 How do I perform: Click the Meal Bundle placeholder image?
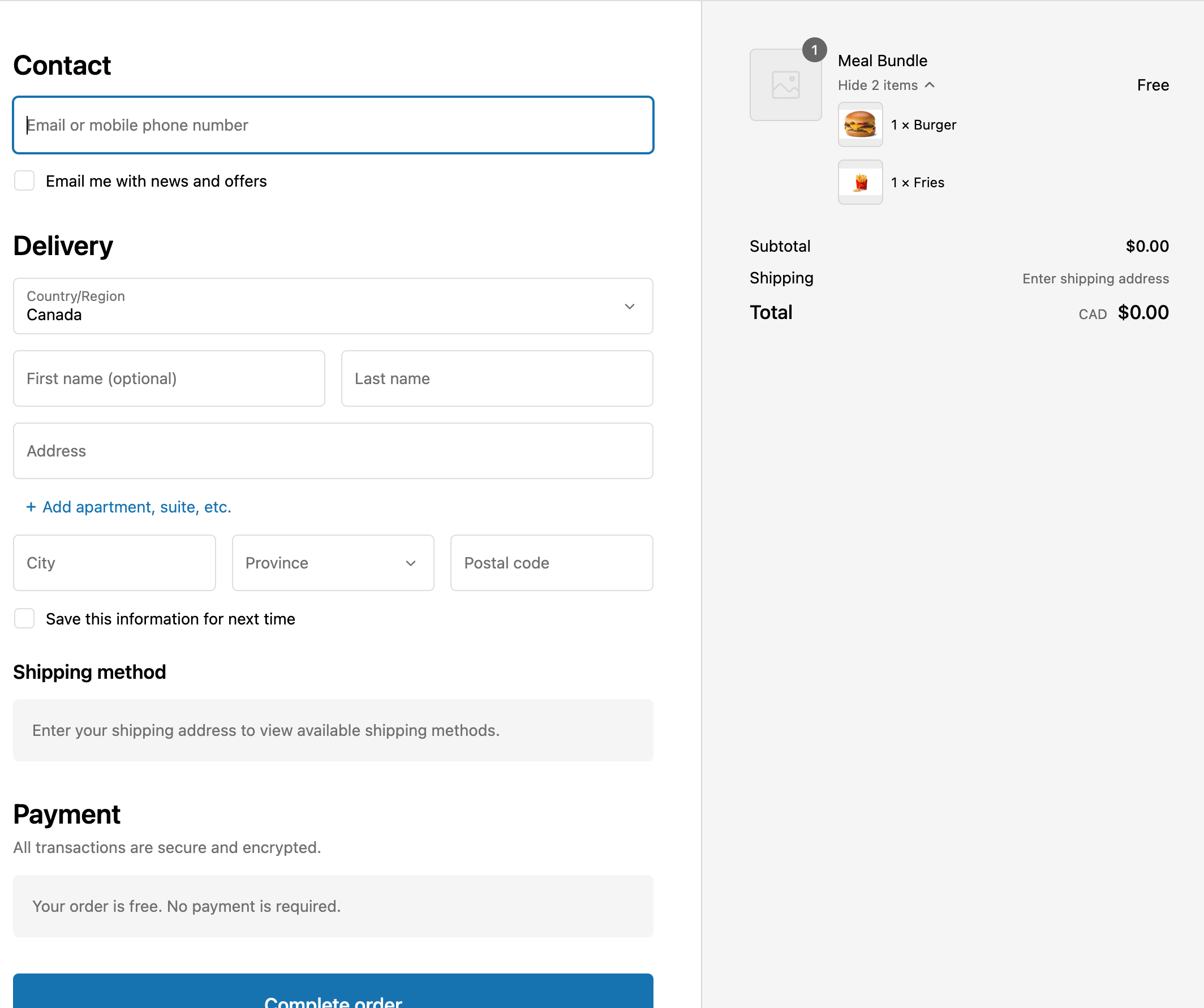click(785, 85)
